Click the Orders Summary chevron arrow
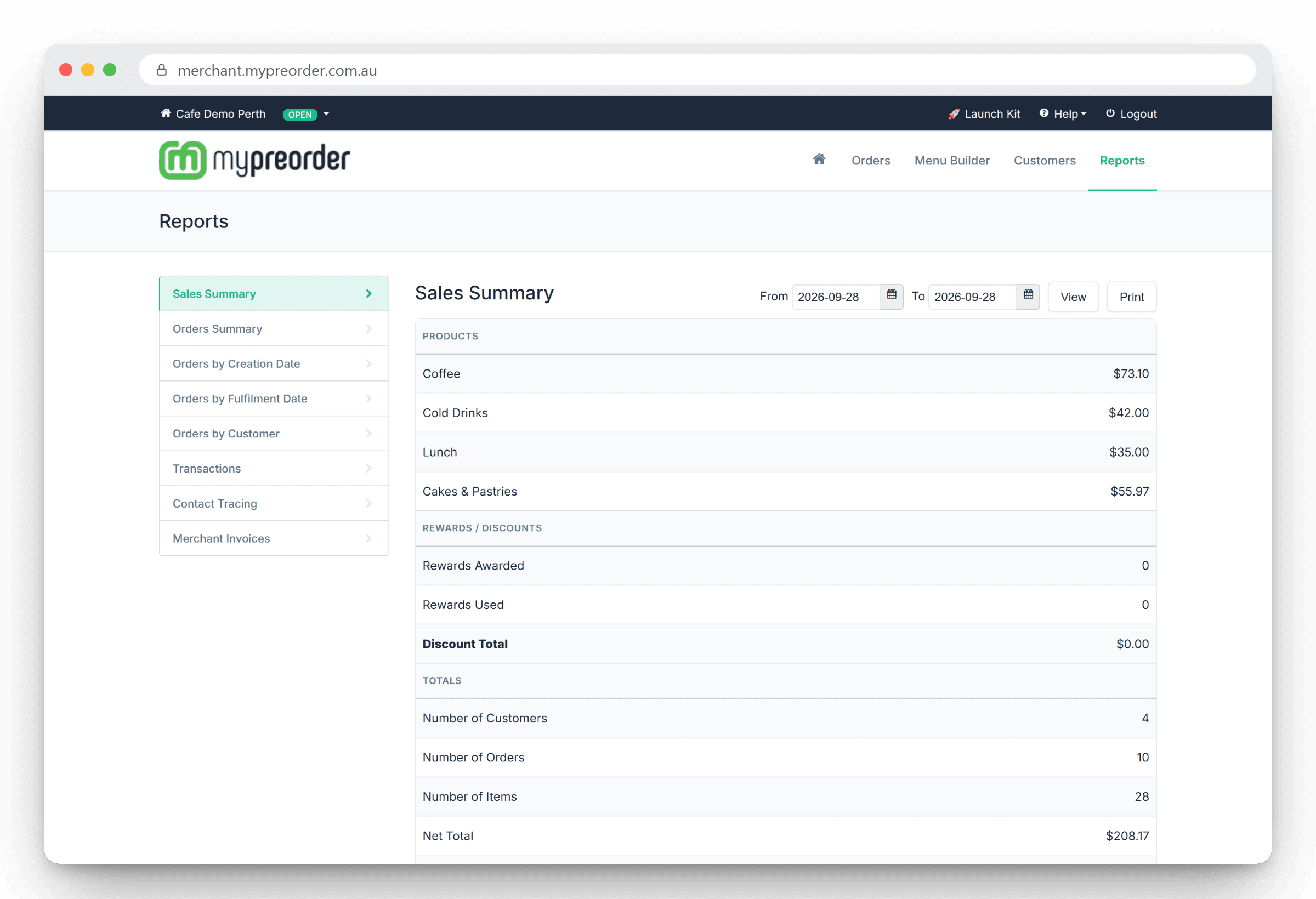This screenshot has height=899, width=1316. coord(368,328)
